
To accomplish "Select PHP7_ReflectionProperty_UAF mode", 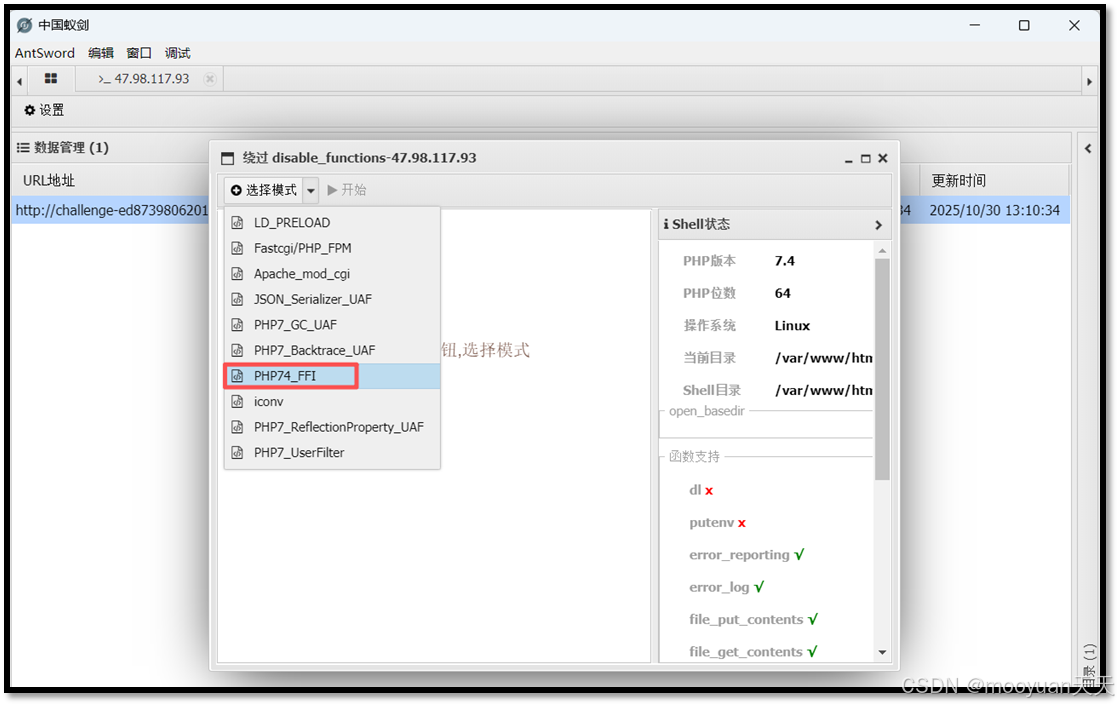I will (332, 427).
